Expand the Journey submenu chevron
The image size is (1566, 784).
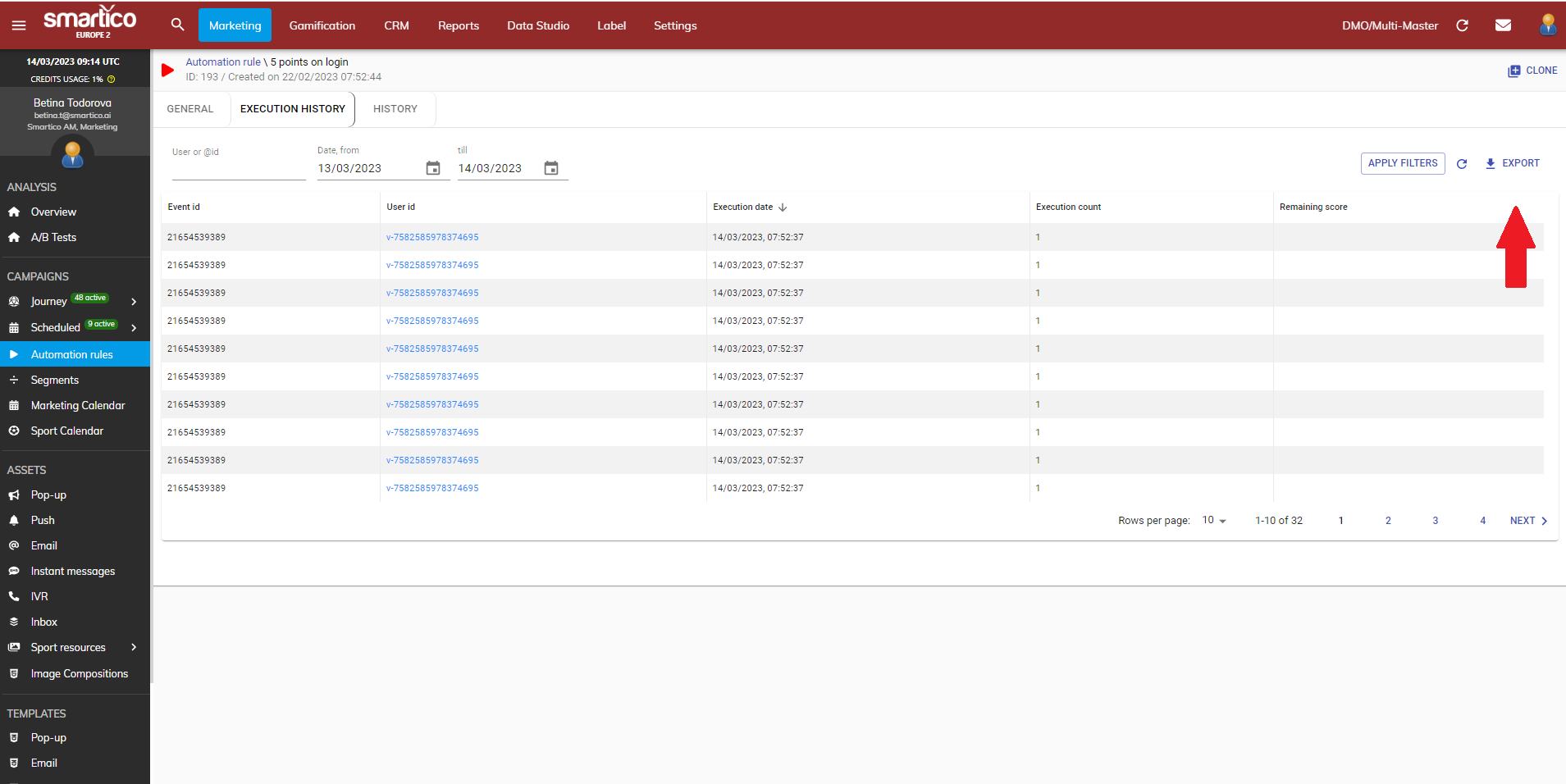134,302
